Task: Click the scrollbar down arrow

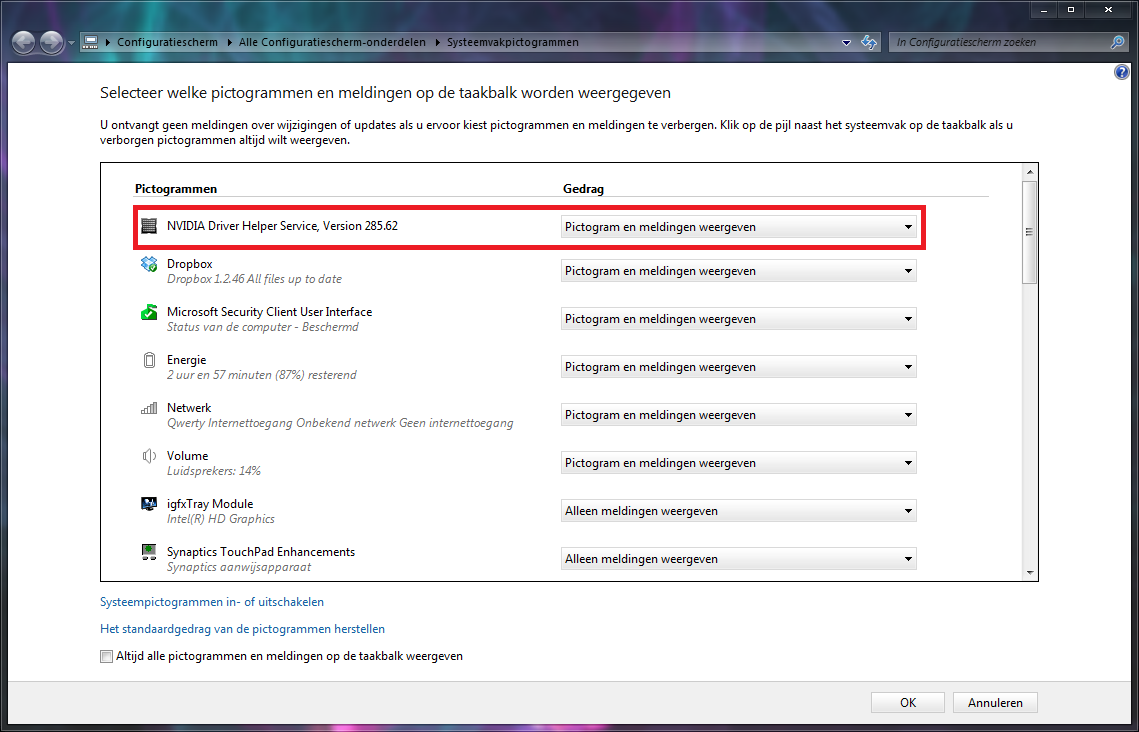Action: pyautogui.click(x=1029, y=573)
